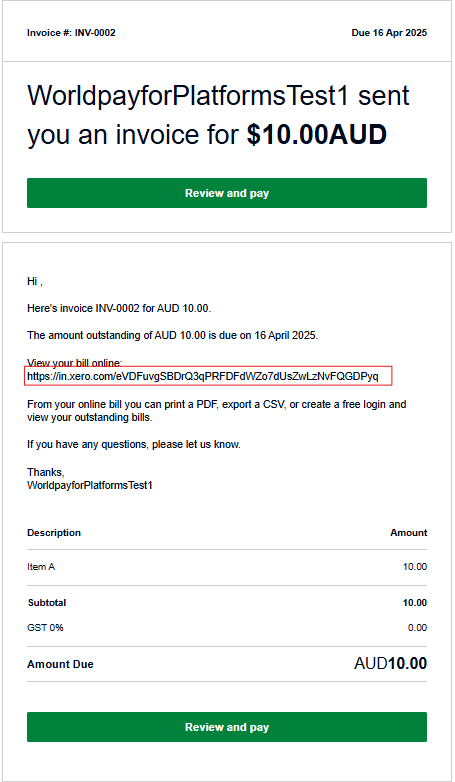The height and width of the screenshot is (782, 455).
Task: Click the top Review and pay button
Action: click(227, 193)
